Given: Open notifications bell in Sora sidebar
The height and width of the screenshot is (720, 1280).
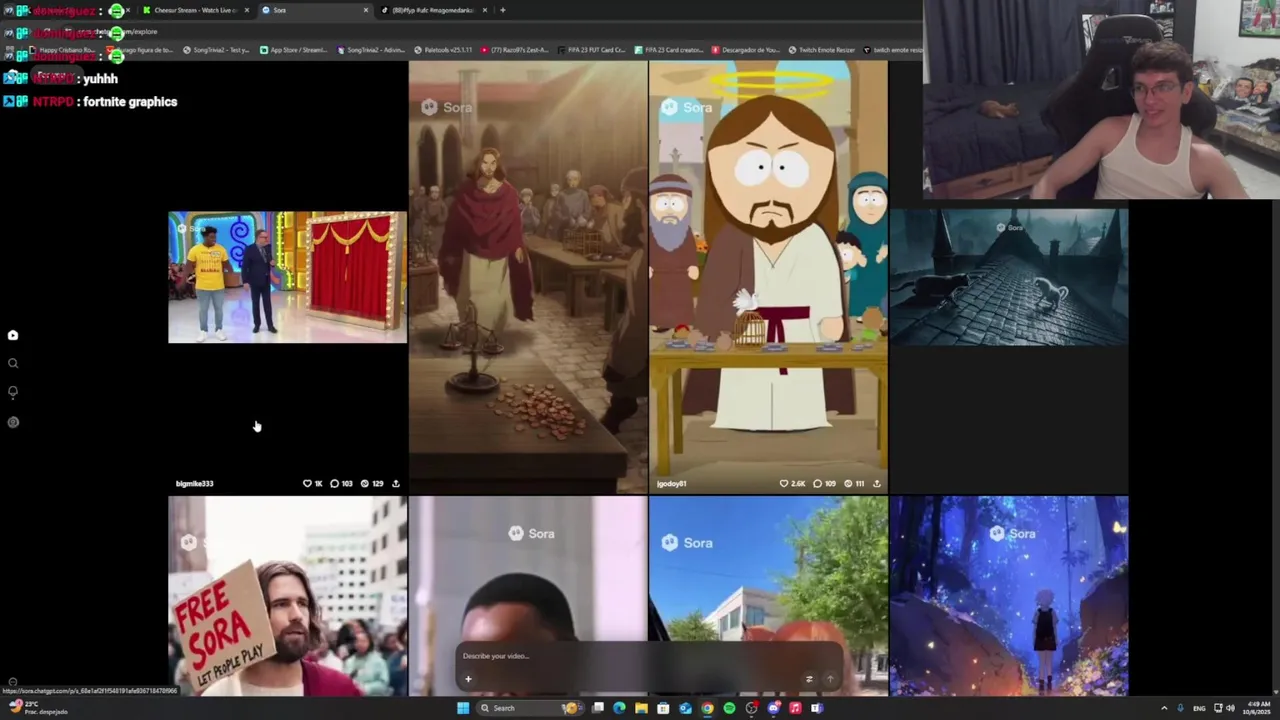Looking at the screenshot, I should pos(13,392).
